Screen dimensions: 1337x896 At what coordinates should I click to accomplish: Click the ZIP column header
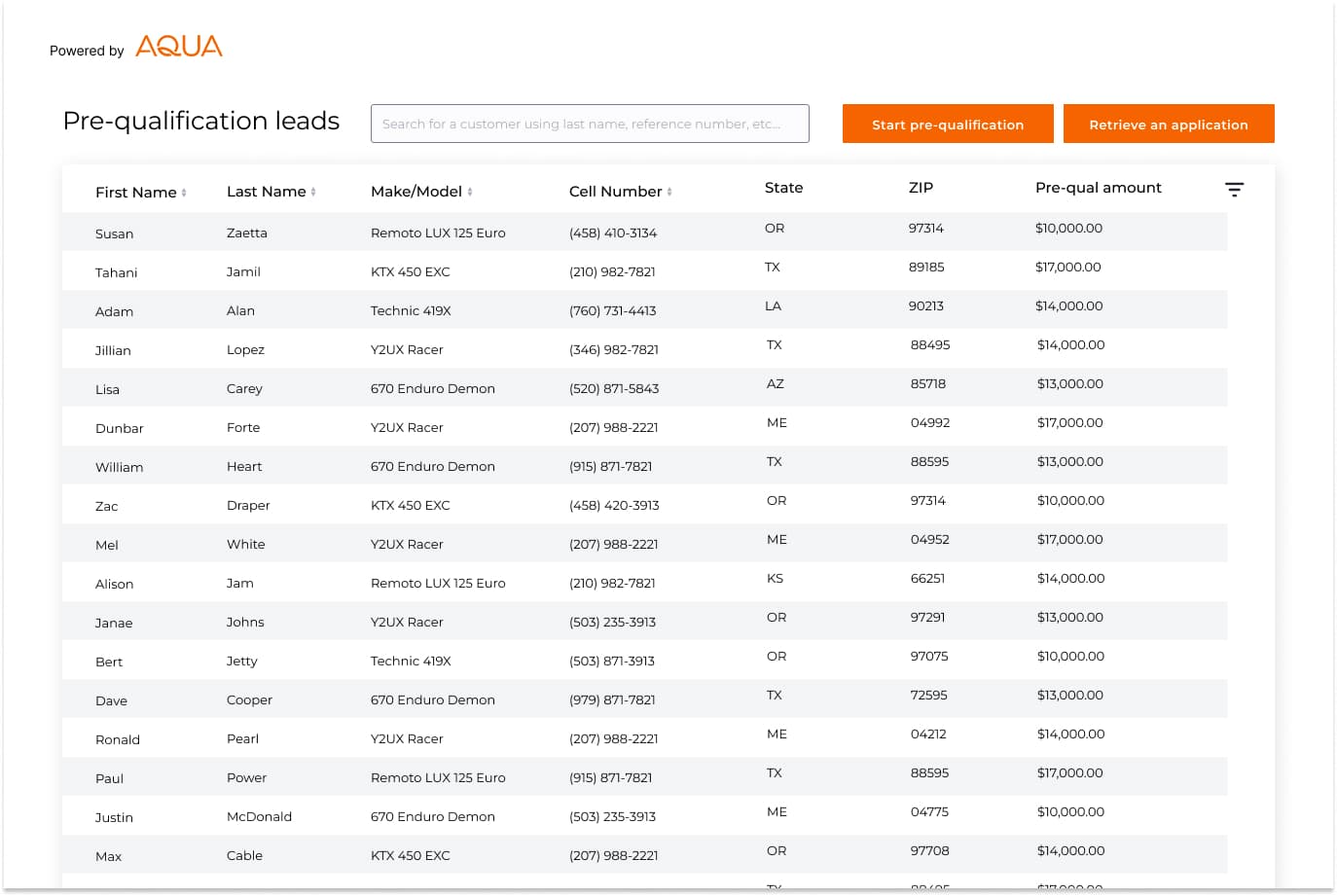pyautogui.click(x=921, y=188)
